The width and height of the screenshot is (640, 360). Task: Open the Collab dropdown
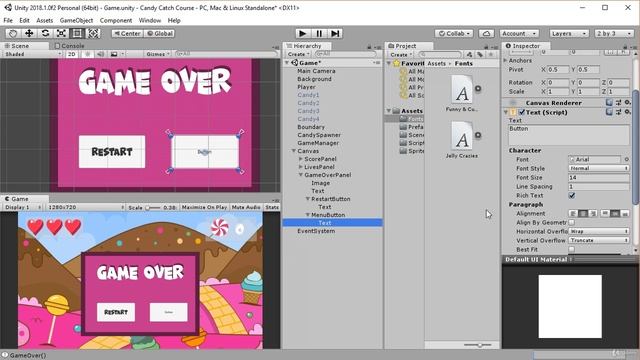[454, 33]
